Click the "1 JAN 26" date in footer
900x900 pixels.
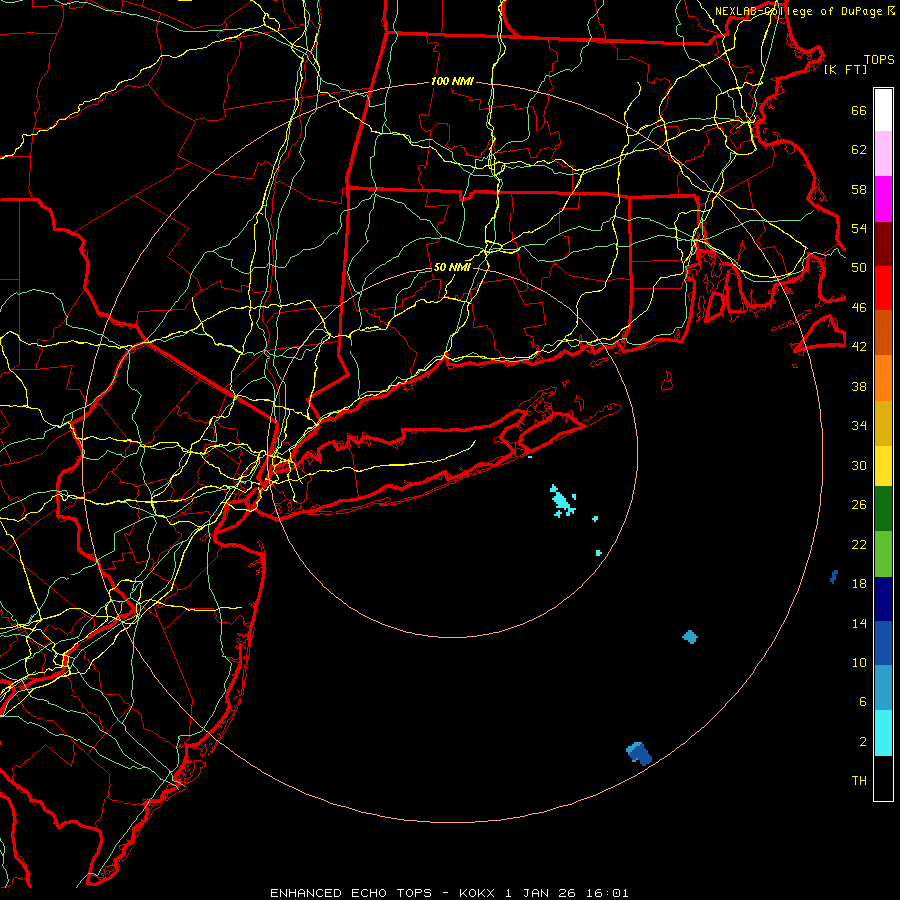[x=542, y=893]
